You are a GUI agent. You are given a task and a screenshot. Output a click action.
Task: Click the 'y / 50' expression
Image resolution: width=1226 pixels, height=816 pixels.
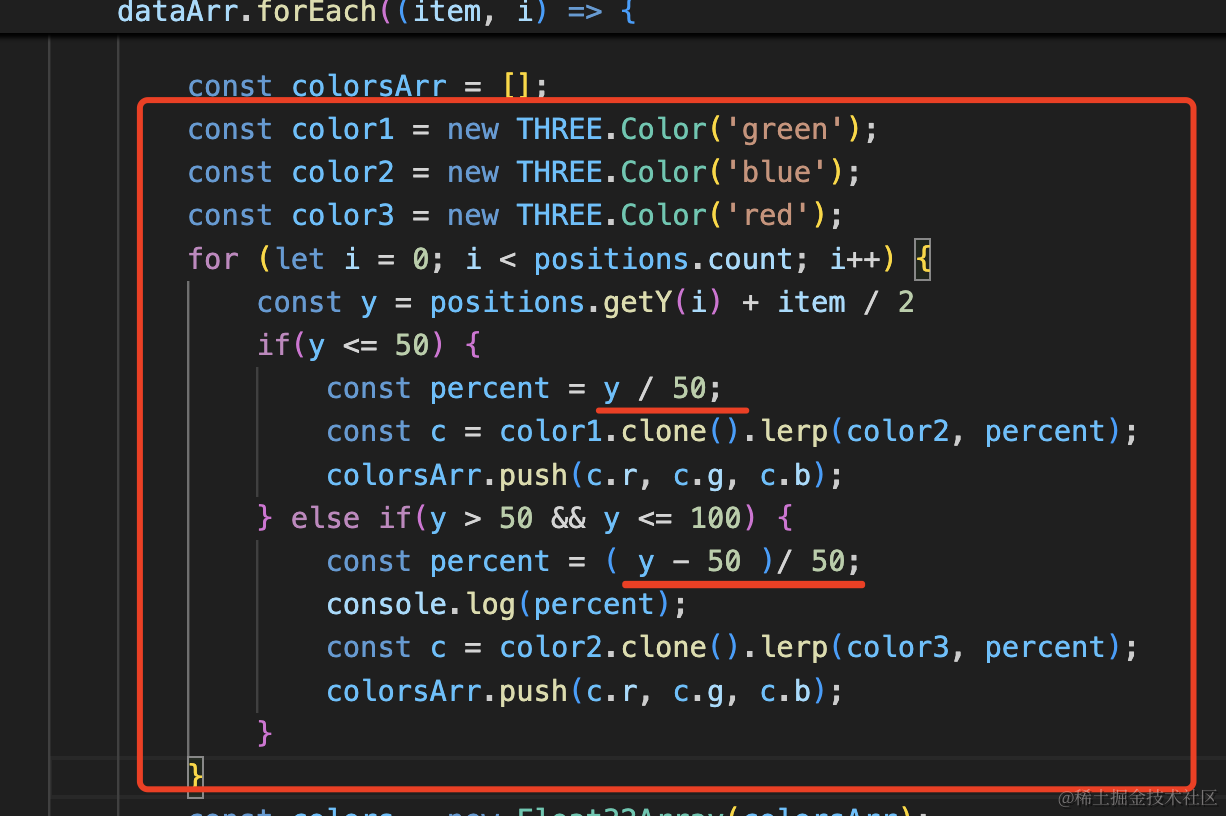pyautogui.click(x=654, y=388)
